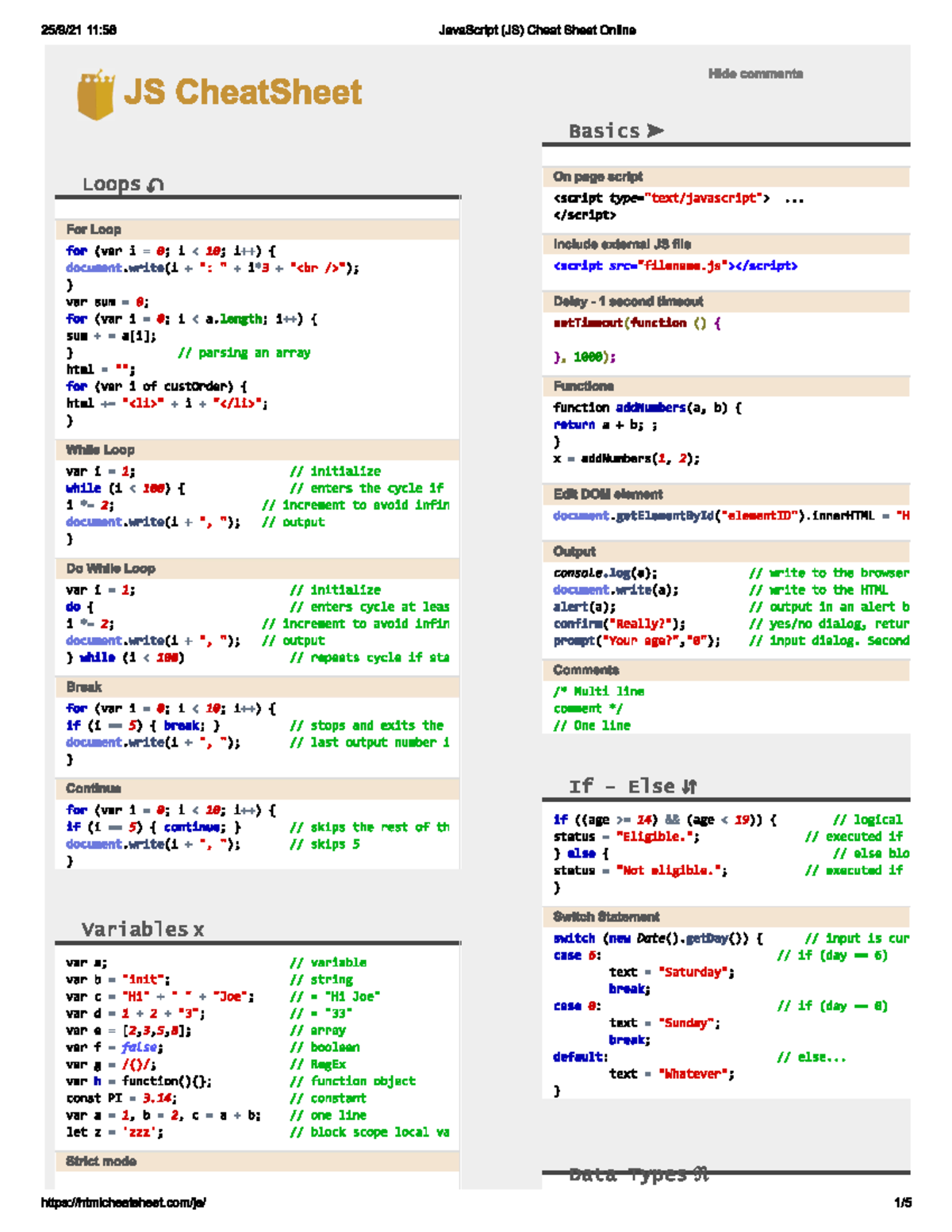Click the switch (new Date().getDay()) line

point(658,938)
